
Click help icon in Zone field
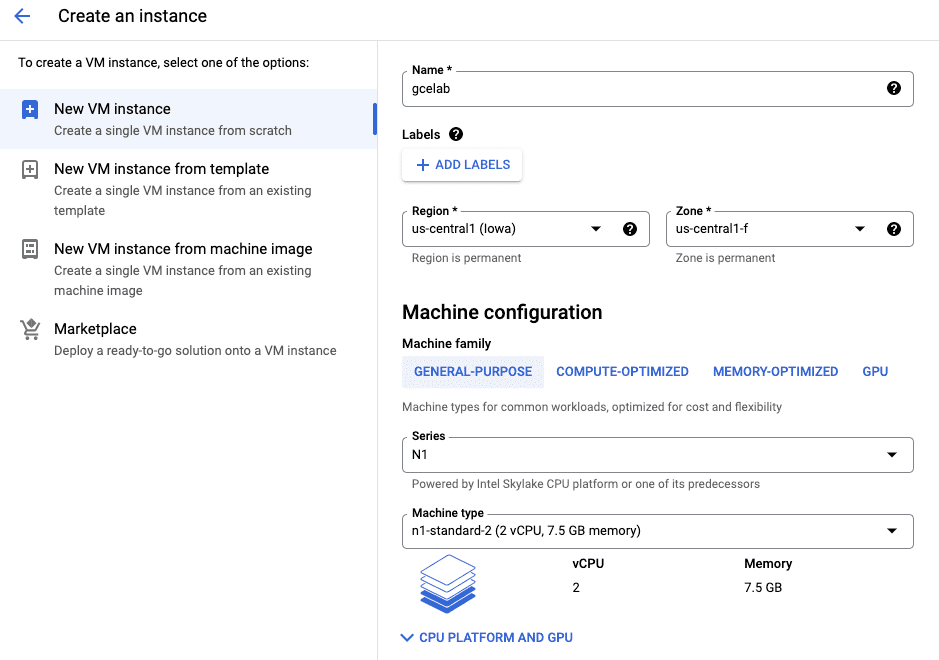(x=894, y=229)
